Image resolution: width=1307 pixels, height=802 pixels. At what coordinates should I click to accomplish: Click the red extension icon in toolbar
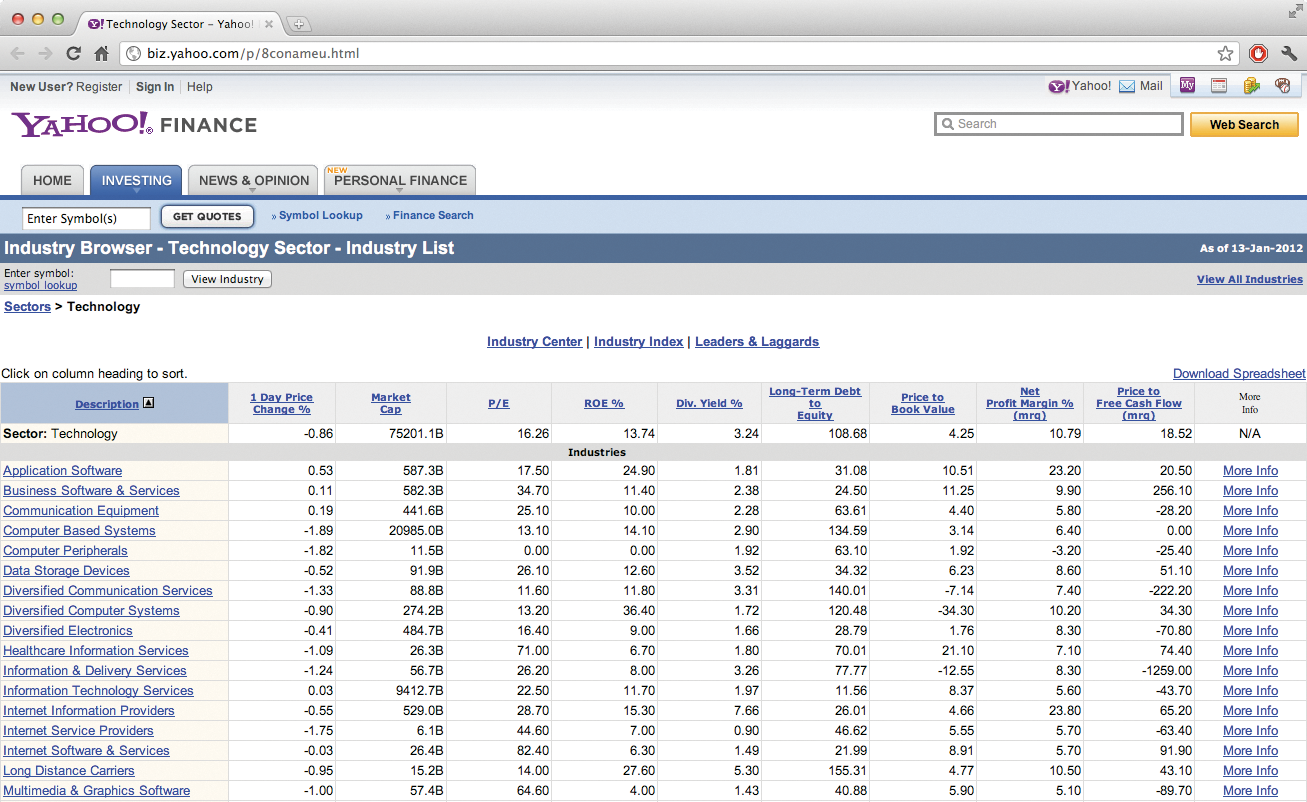pos(1259,54)
